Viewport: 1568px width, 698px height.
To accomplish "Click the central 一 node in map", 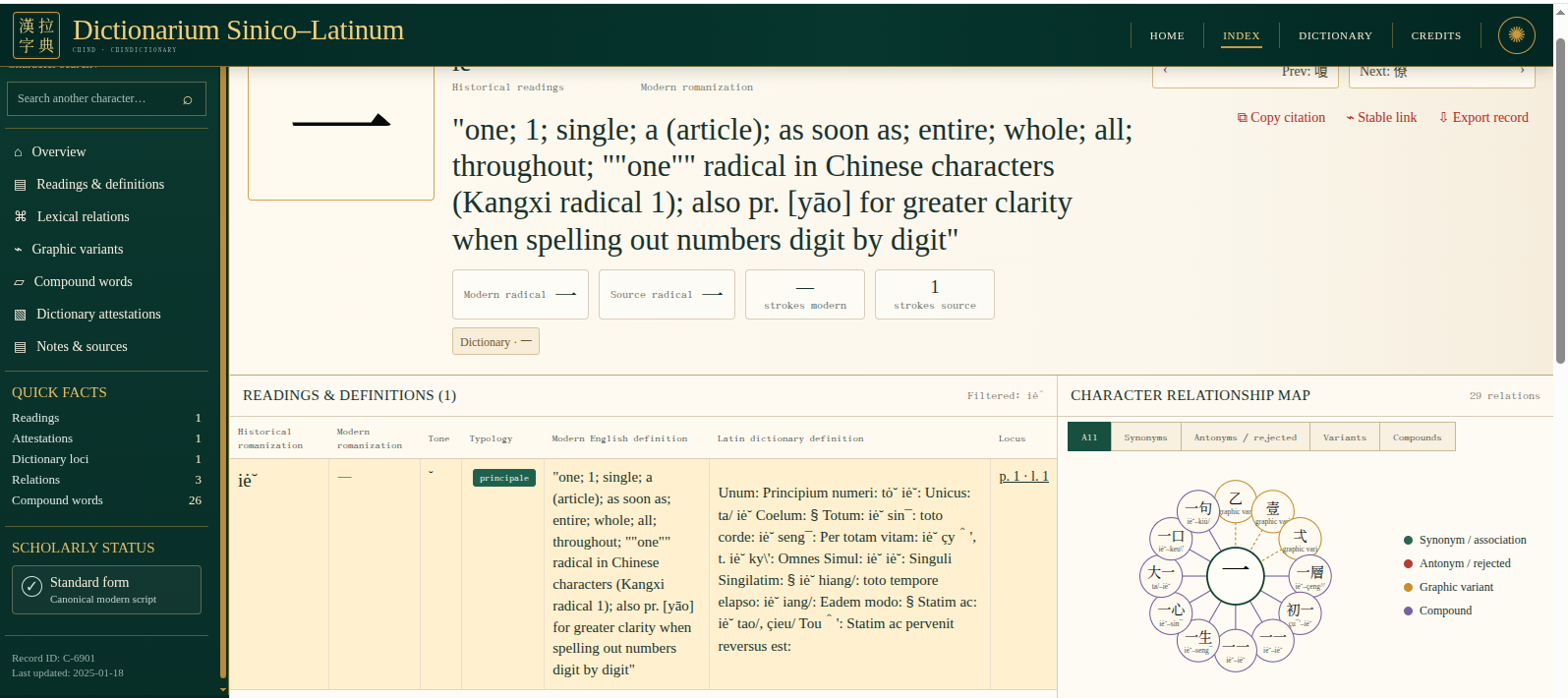I will pos(1235,575).
